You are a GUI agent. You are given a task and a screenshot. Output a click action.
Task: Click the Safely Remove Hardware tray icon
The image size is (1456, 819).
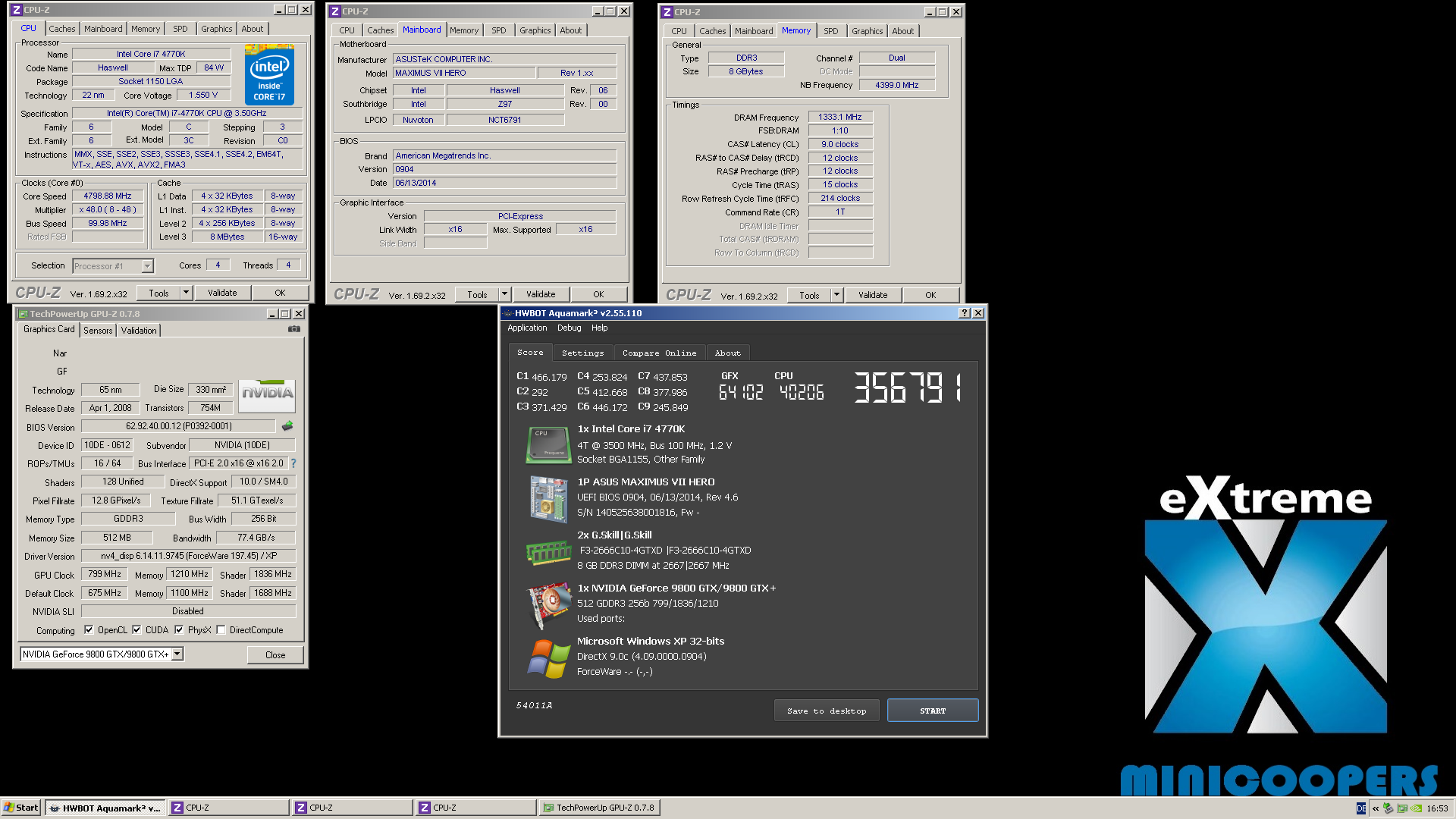pyautogui.click(x=1388, y=808)
